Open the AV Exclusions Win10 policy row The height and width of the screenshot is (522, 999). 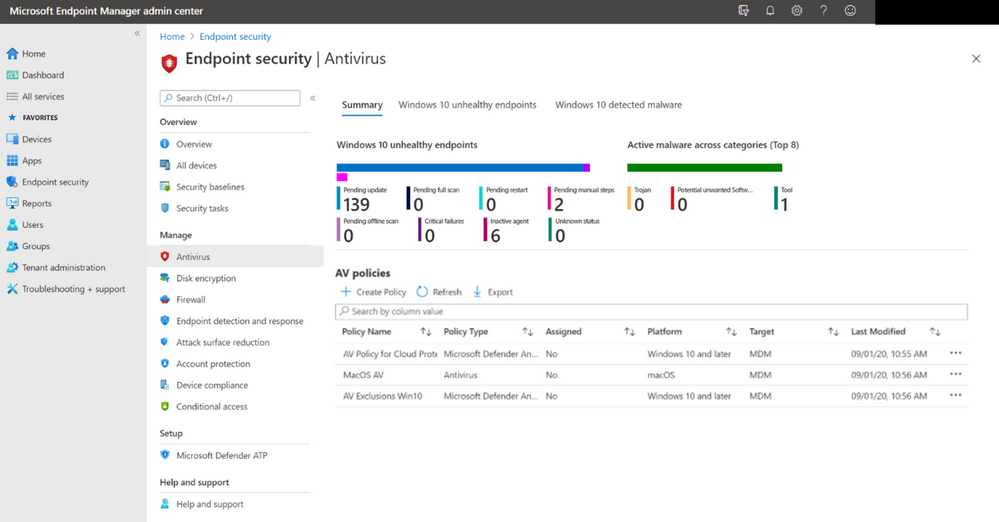click(x=651, y=396)
